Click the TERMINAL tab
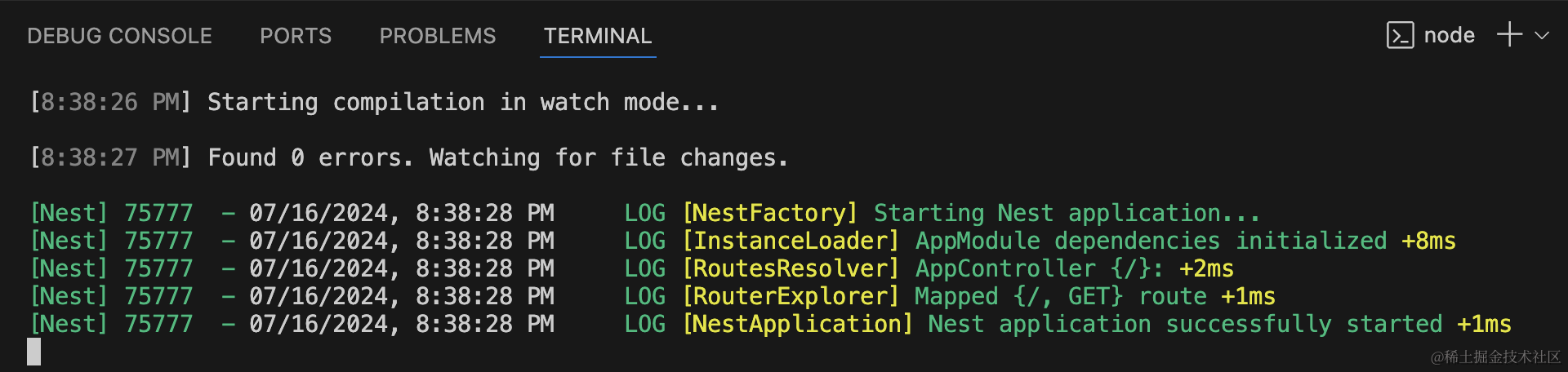1568x372 pixels. (598, 36)
